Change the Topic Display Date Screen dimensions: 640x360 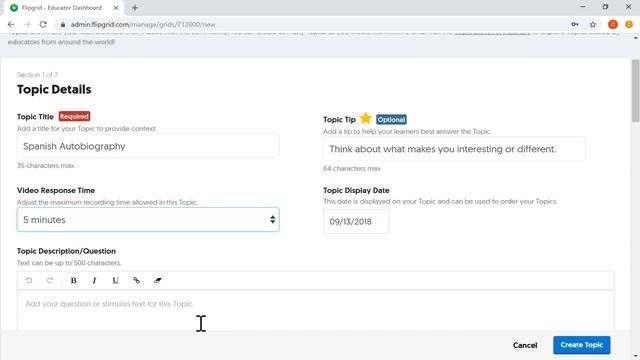[x=356, y=222]
